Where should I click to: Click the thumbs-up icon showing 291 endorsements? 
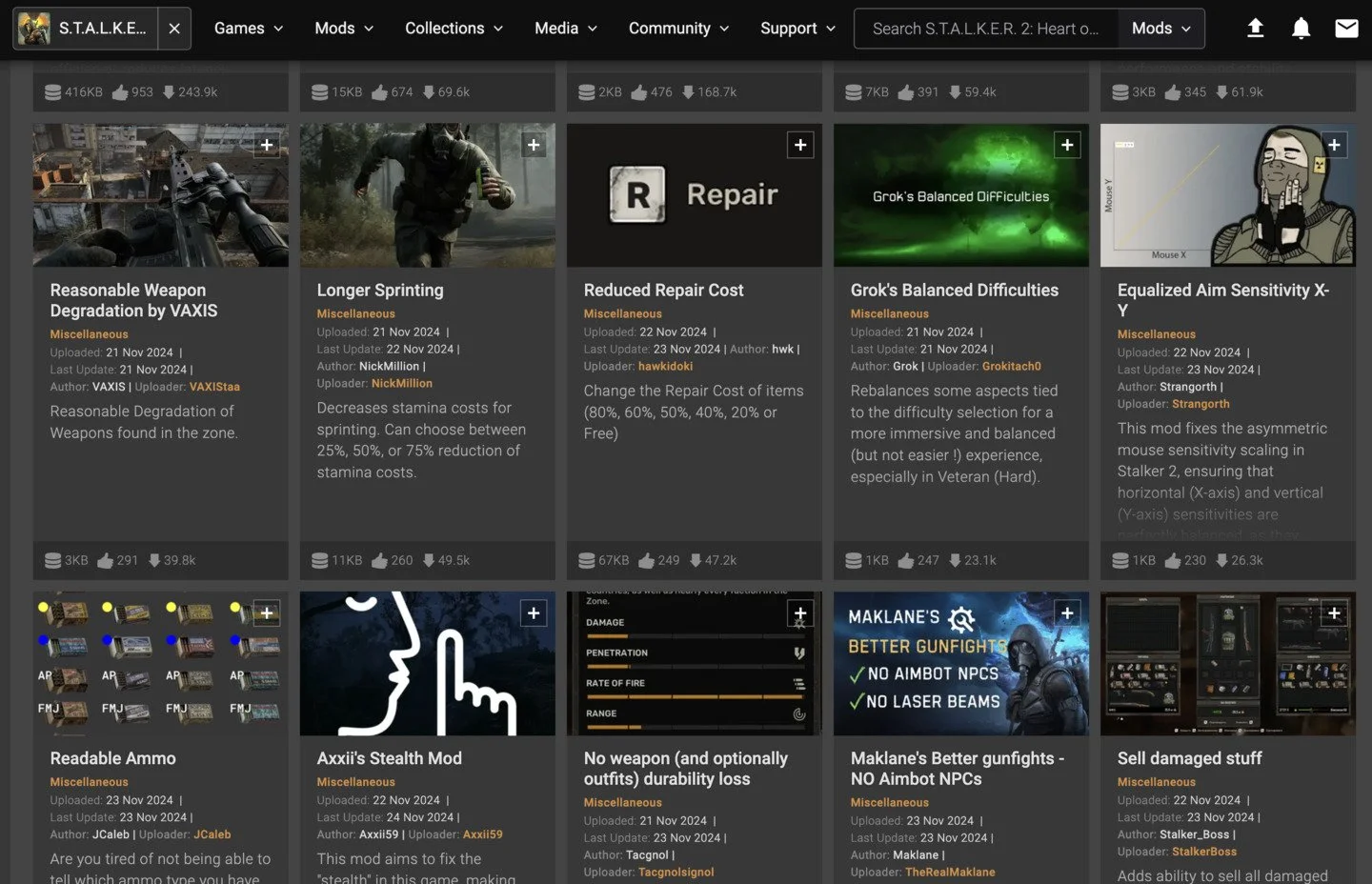105,560
